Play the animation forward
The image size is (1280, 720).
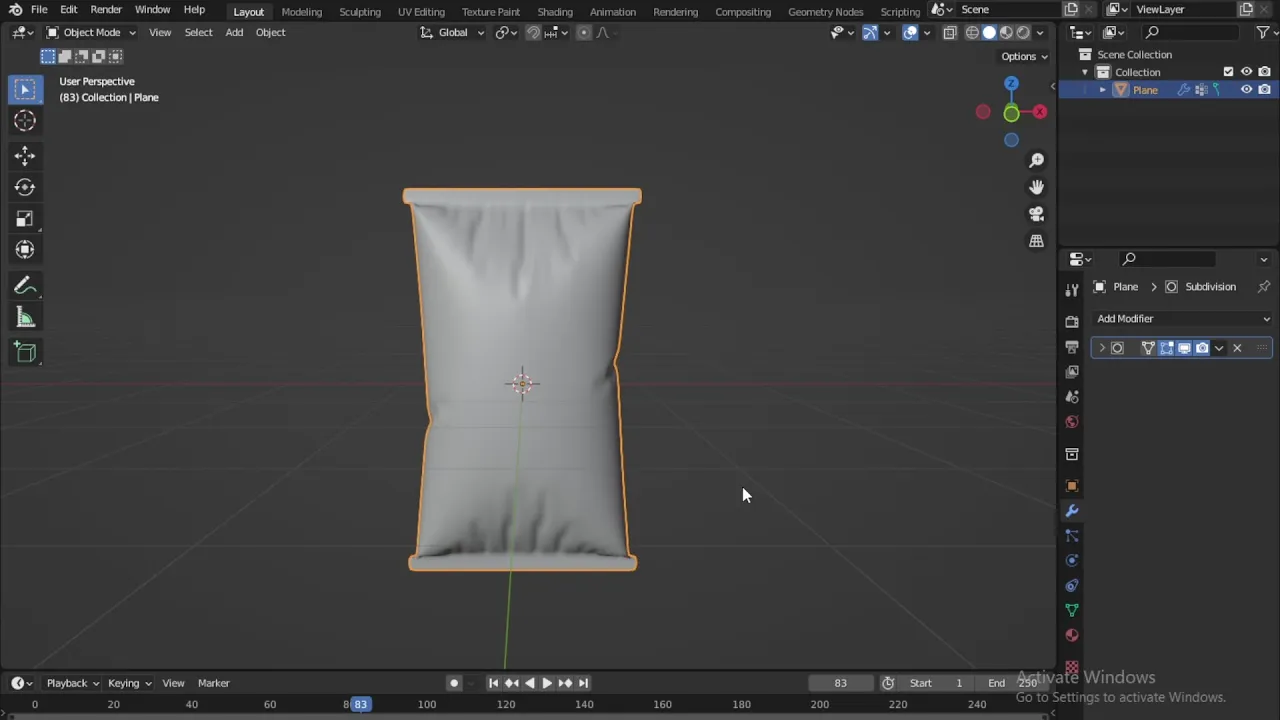pyautogui.click(x=547, y=683)
